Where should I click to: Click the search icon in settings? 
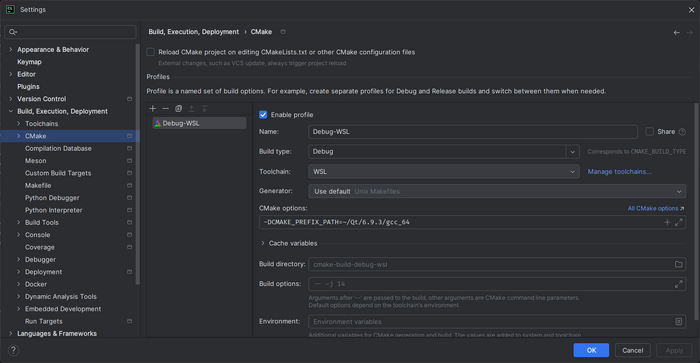coord(13,32)
